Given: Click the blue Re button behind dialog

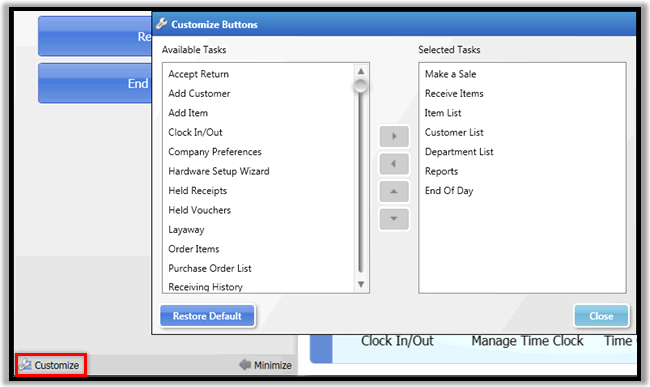Looking at the screenshot, I should tap(95, 36).
